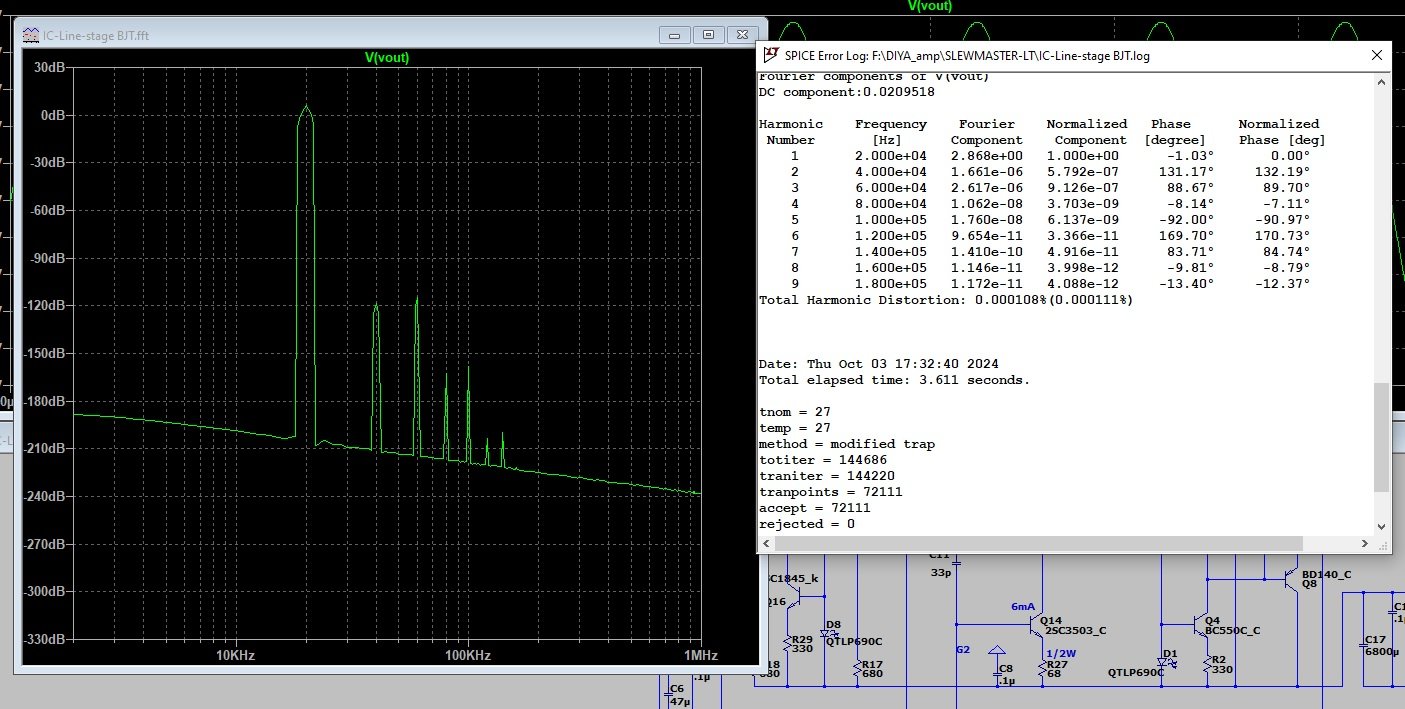Screen dimensions: 1405x709
Task: Click the error log scroll-up arrow
Action: click(1381, 81)
